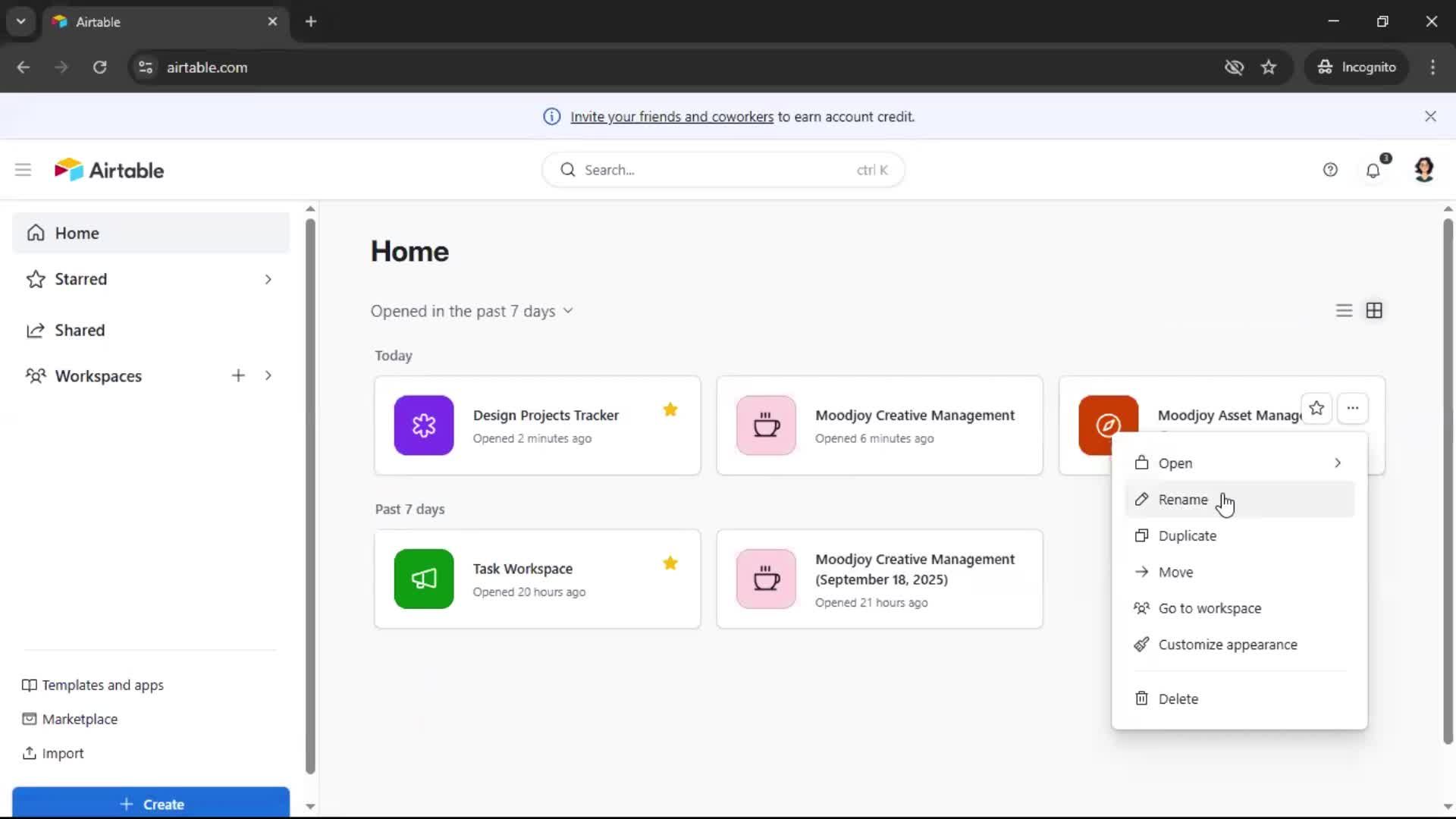This screenshot has width=1456, height=819.
Task: Focus the Search field
Action: tap(723, 170)
